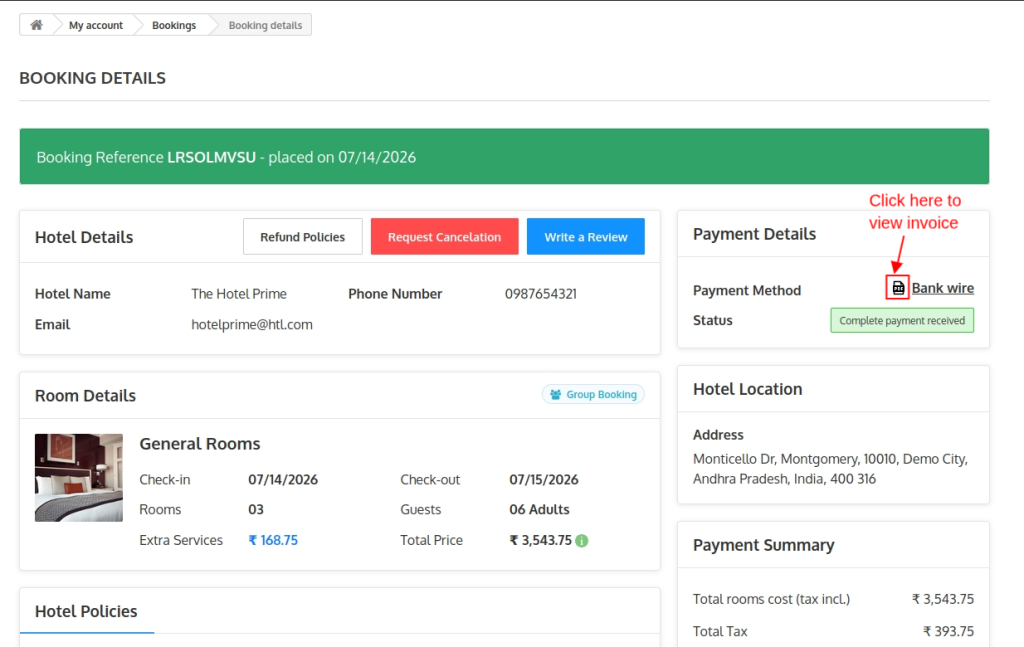Click the green info icon beside Total Price
The width and height of the screenshot is (1024, 647).
(x=582, y=541)
